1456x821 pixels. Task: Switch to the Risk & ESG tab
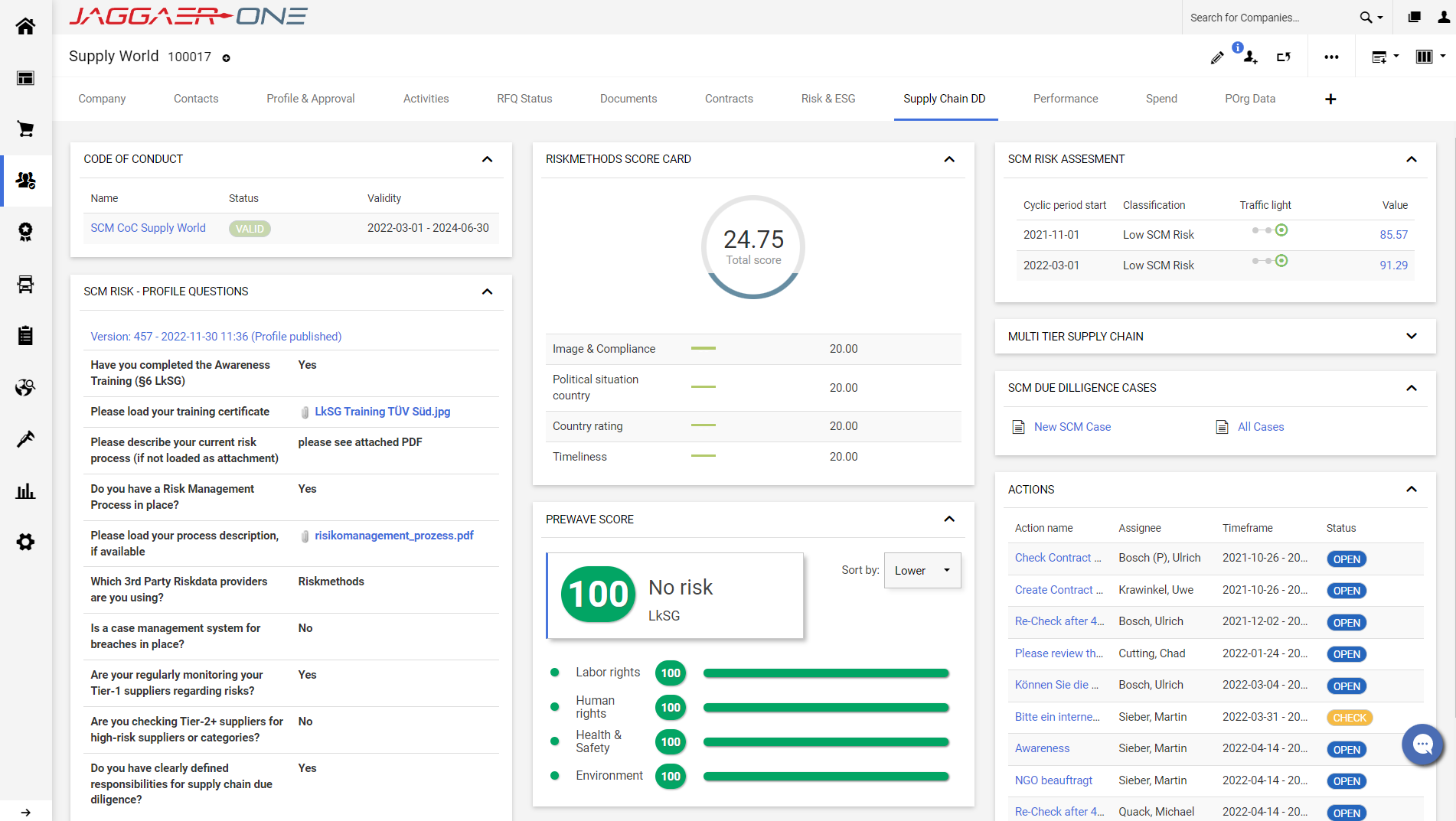828,99
